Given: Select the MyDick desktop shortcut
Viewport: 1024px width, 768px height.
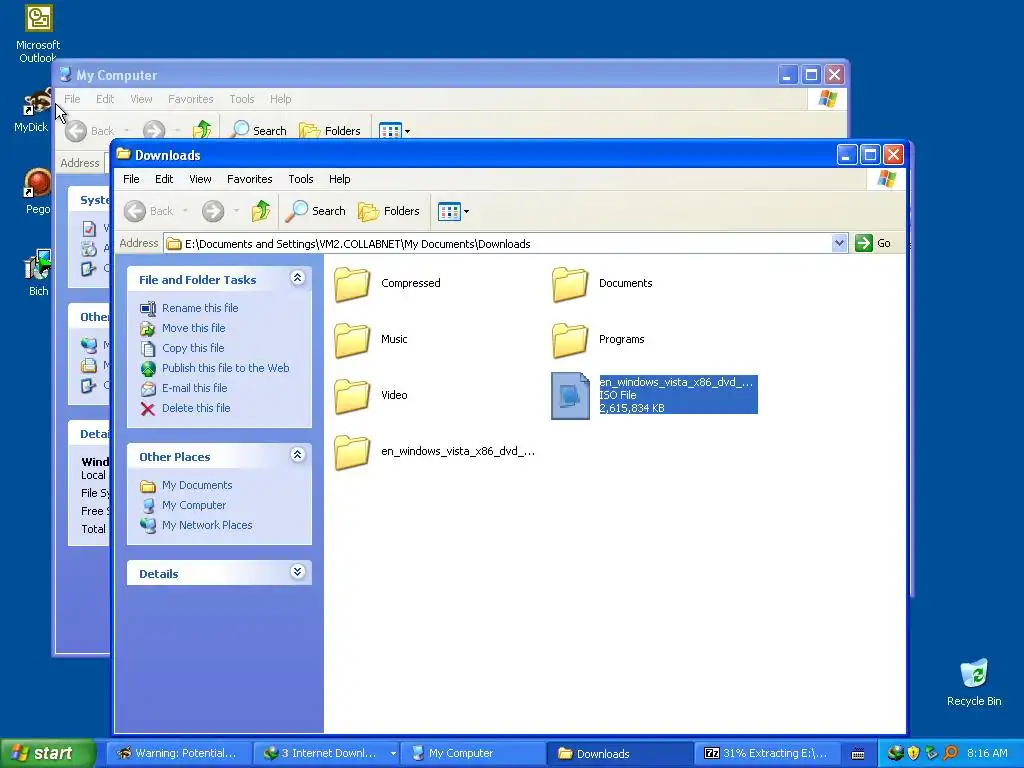Looking at the screenshot, I should click(33, 111).
